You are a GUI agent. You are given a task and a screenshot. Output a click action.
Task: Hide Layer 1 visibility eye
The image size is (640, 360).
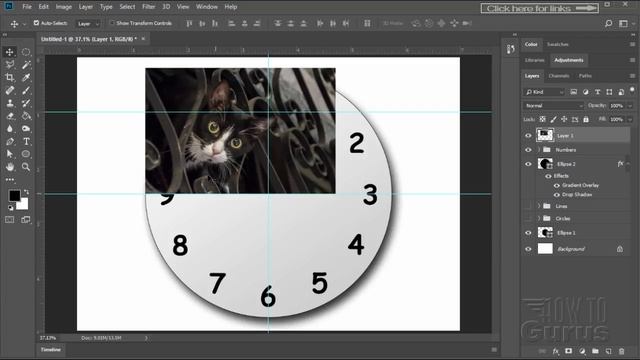coord(528,136)
